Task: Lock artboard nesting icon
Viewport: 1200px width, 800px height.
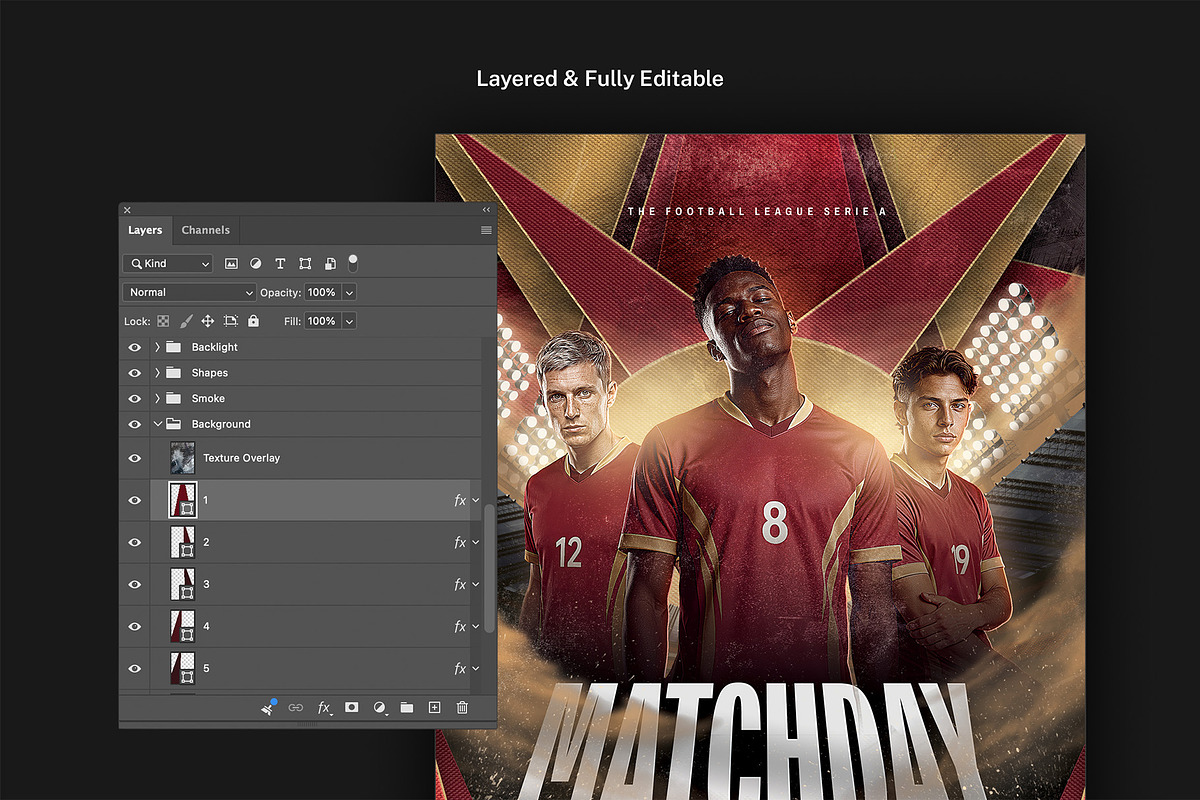Action: tap(231, 321)
